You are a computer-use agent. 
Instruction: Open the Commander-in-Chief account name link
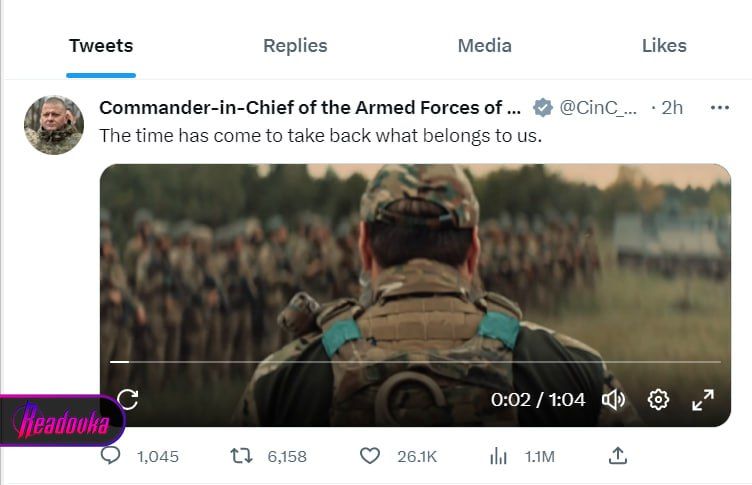[x=310, y=108]
